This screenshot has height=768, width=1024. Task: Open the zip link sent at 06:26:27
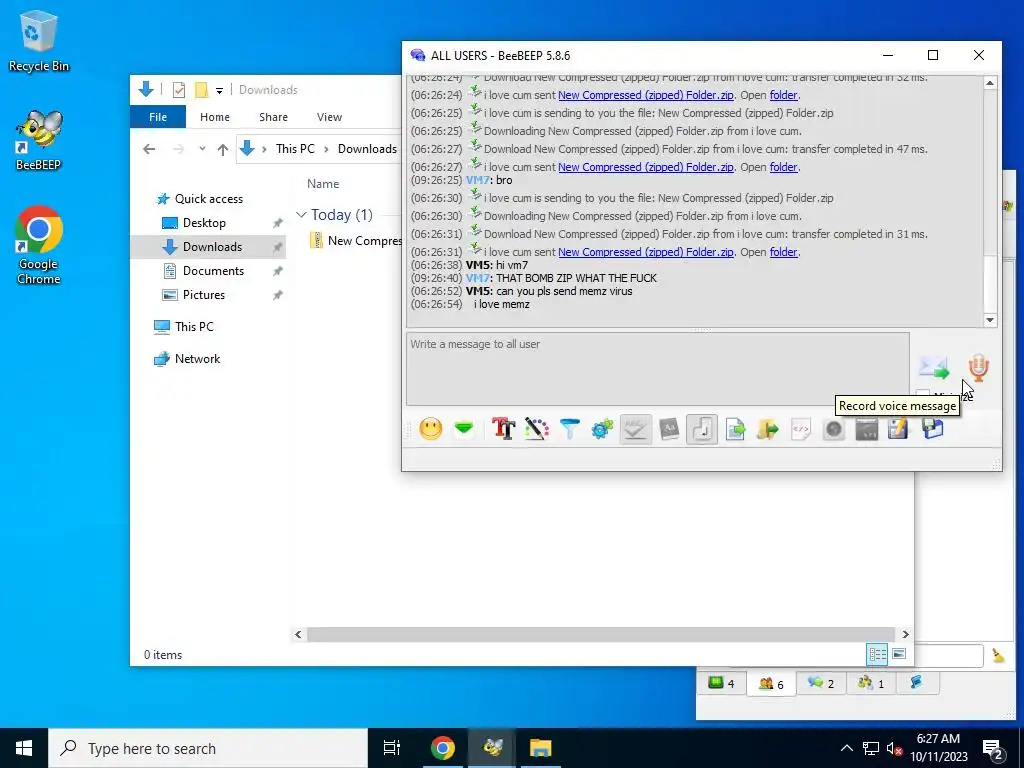[645, 167]
